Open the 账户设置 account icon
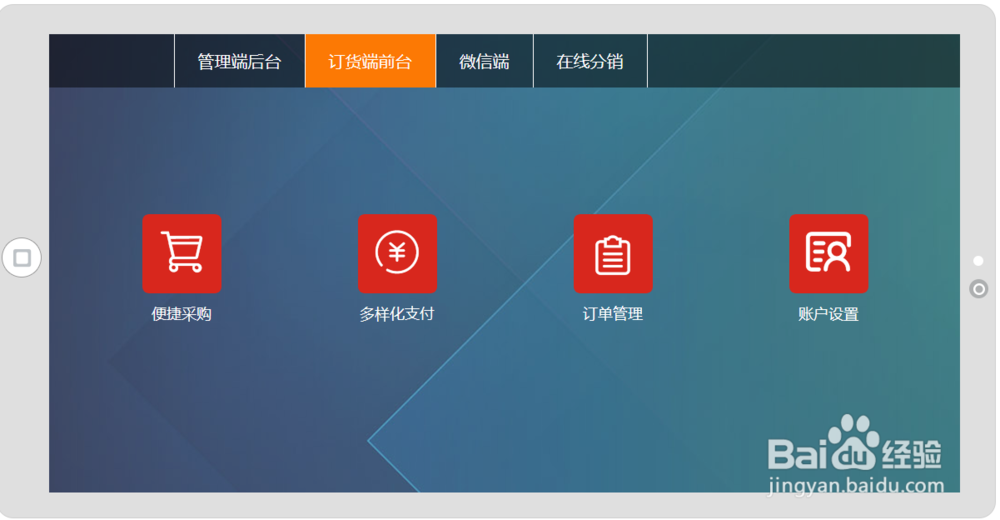 (x=828, y=253)
